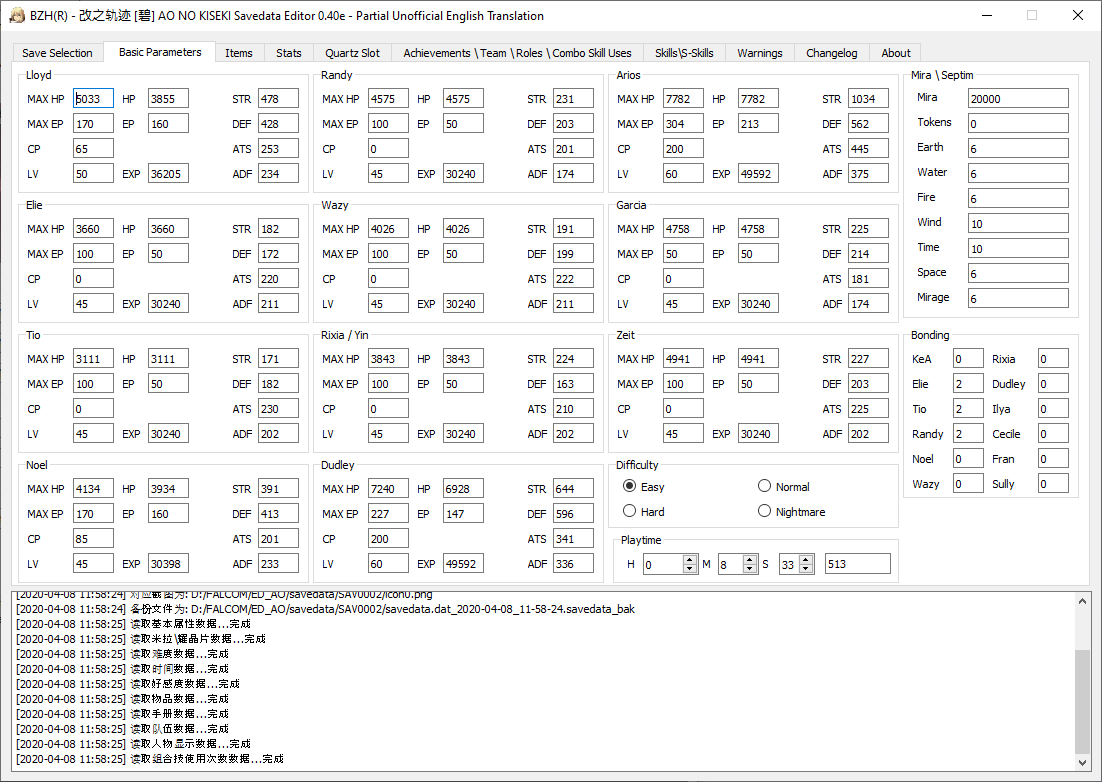The width and height of the screenshot is (1102, 782).
Task: Click Garcia's ADF field
Action: tap(868, 304)
